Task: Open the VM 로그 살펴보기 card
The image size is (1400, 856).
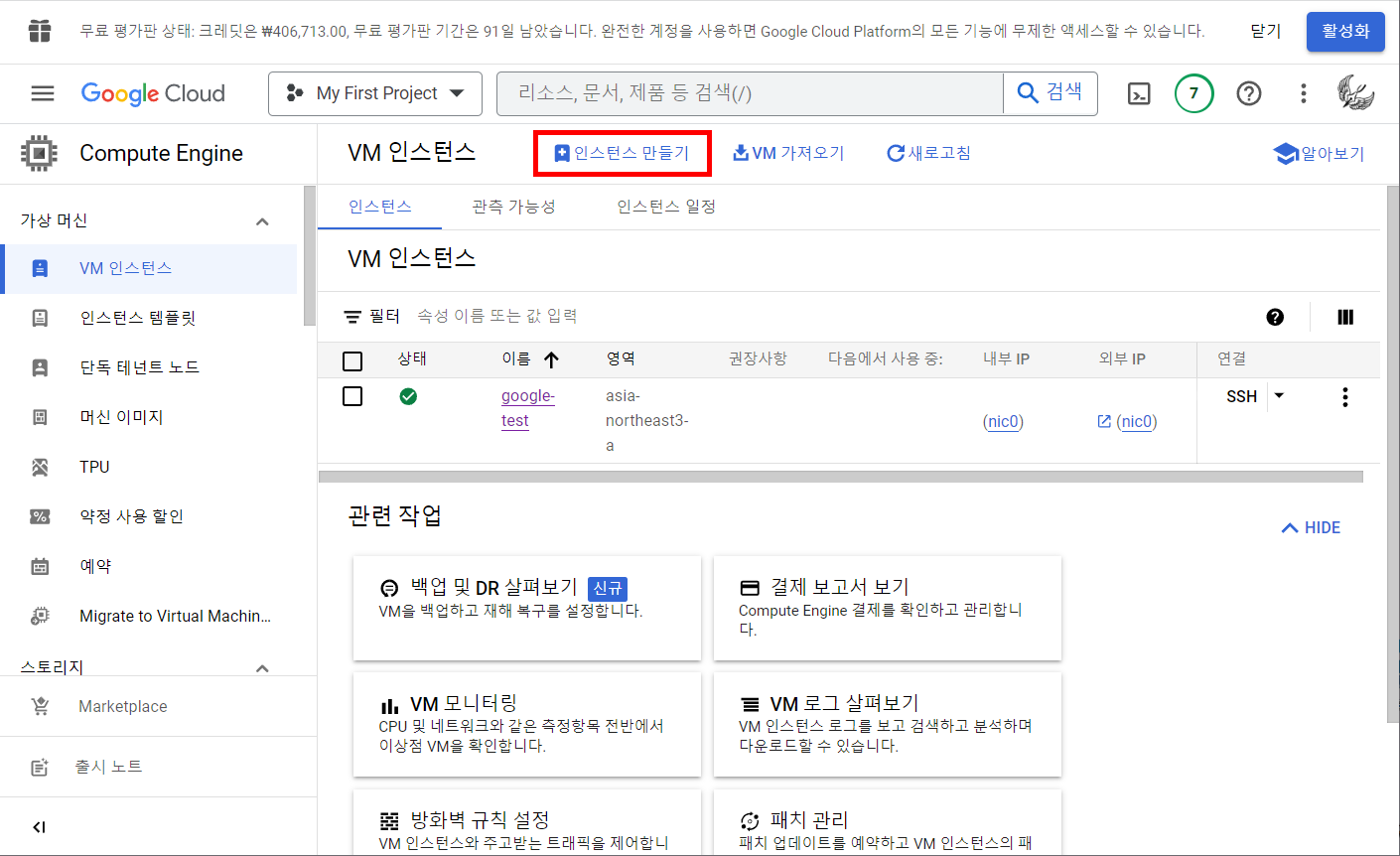Action: point(888,725)
